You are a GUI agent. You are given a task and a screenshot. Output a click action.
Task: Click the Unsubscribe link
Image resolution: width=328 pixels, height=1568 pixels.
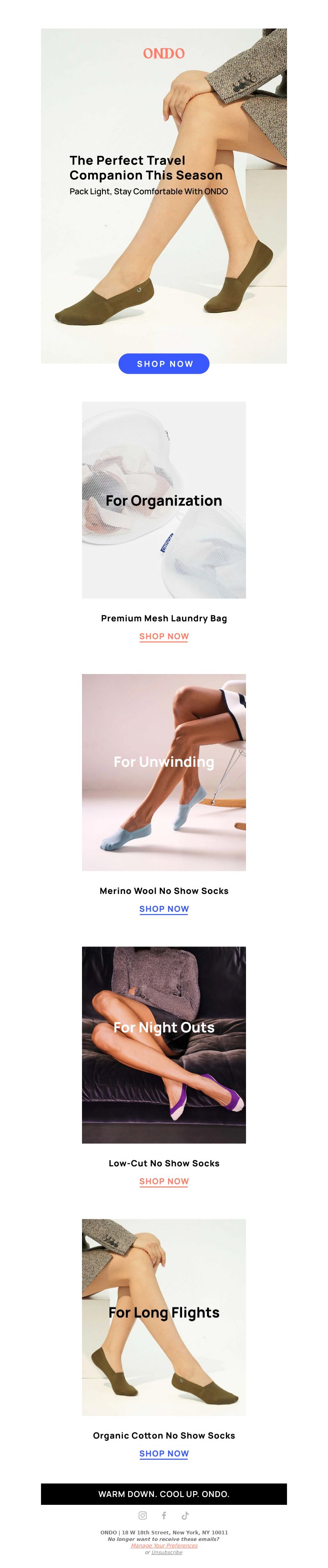pos(167,1552)
